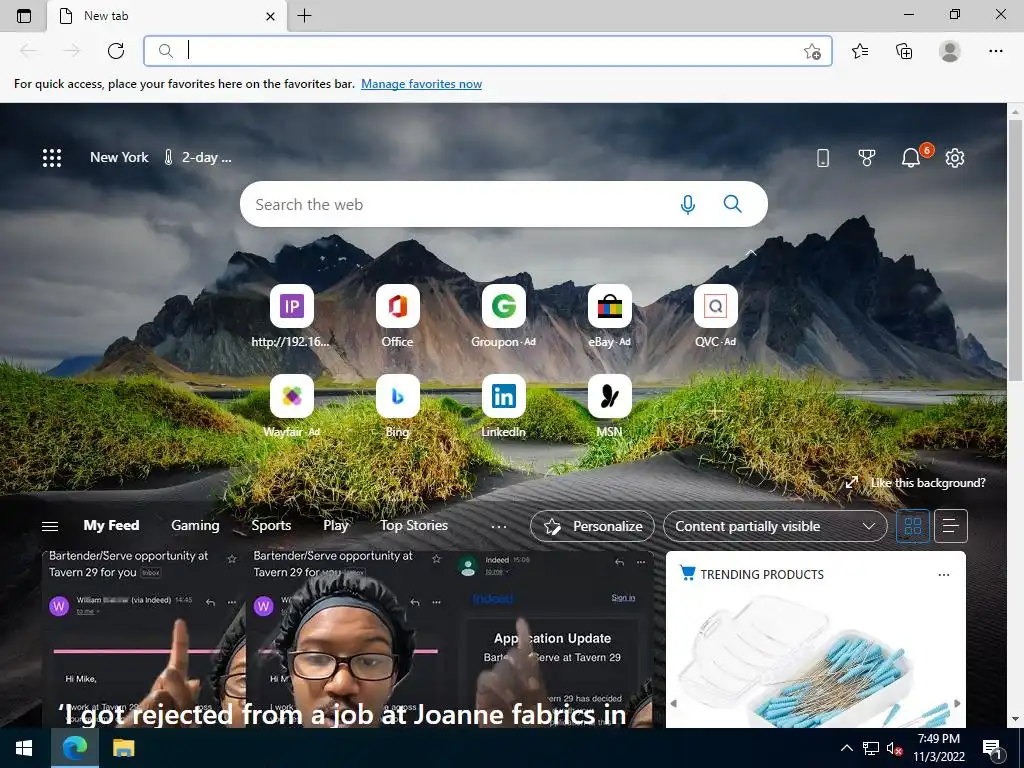The width and height of the screenshot is (1024, 768).
Task: Open the trending product image
Action: tap(816, 660)
